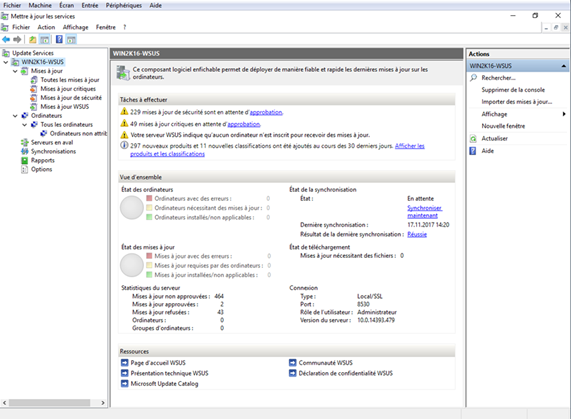This screenshot has width=571, height=419.
Task: Click Actualiser in Actions pane
Action: [x=495, y=139]
